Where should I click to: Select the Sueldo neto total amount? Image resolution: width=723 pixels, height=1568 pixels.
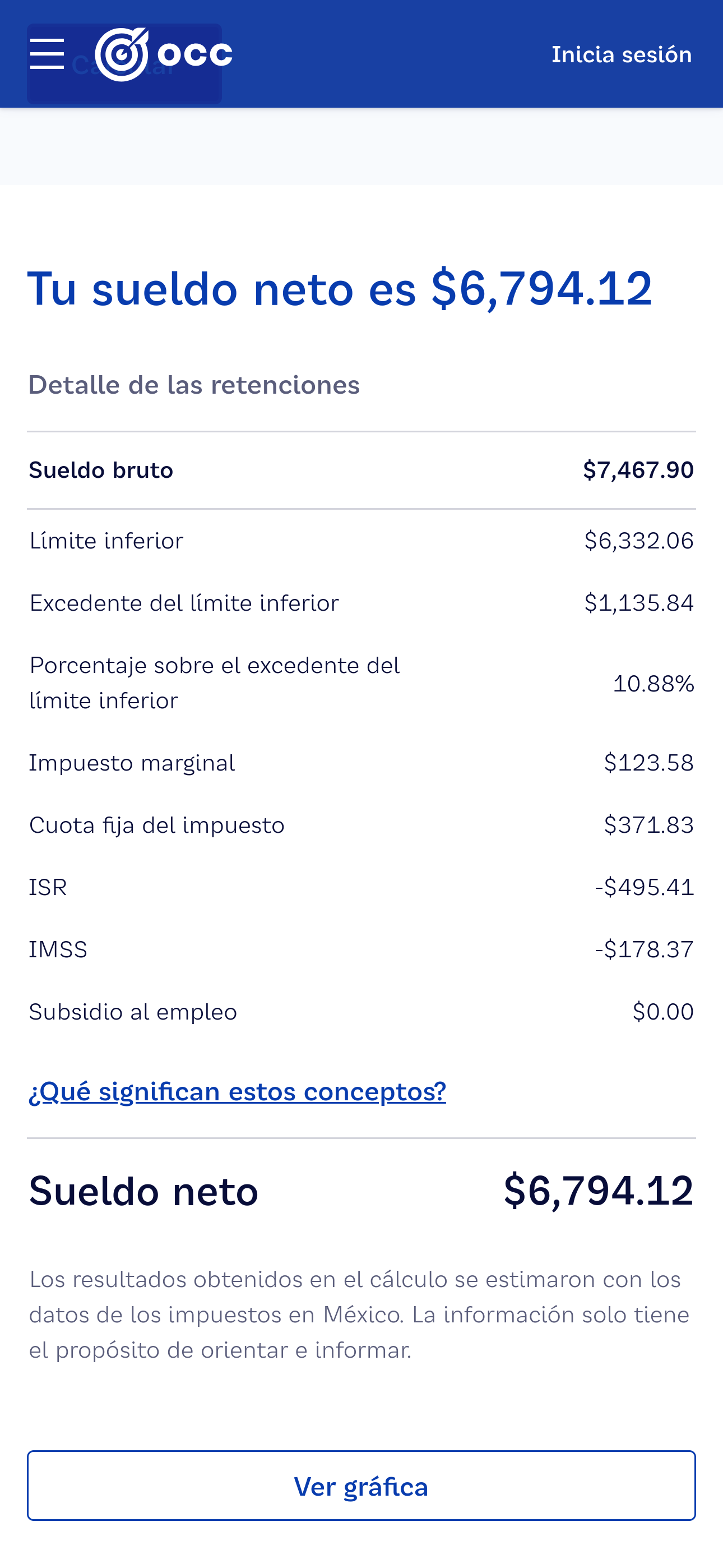pyautogui.click(x=598, y=1191)
